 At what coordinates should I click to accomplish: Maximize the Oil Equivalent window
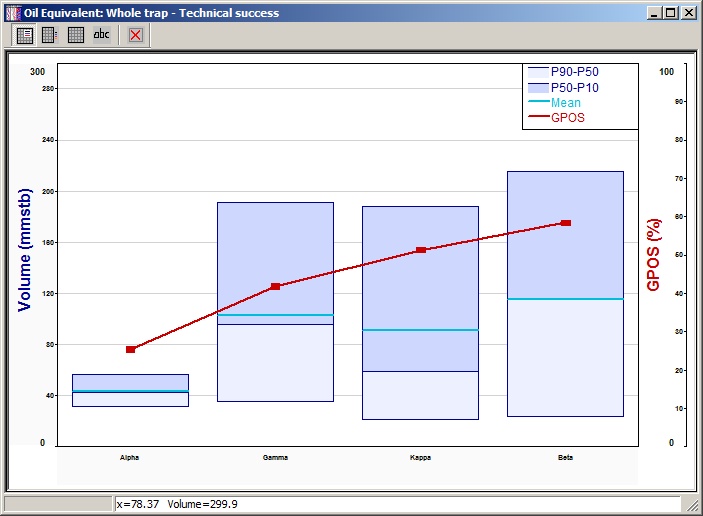pyautogui.click(x=671, y=13)
